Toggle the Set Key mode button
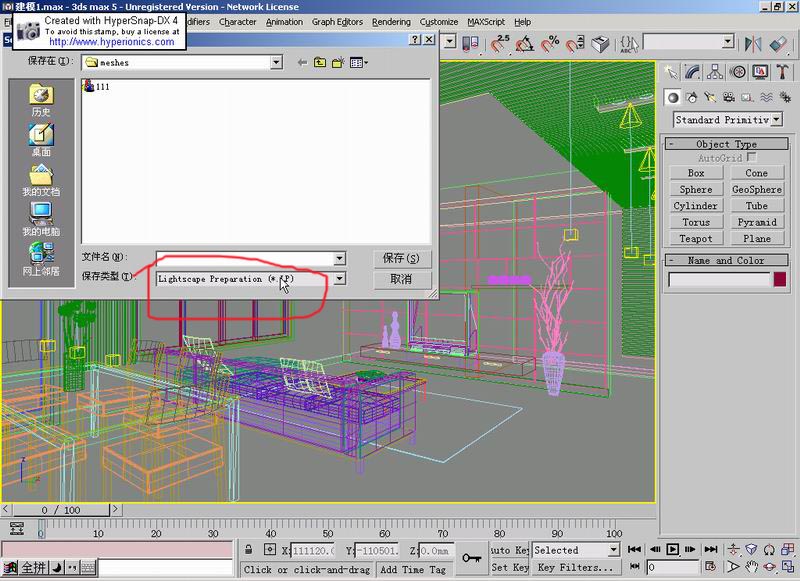This screenshot has height=581, width=800. click(509, 567)
